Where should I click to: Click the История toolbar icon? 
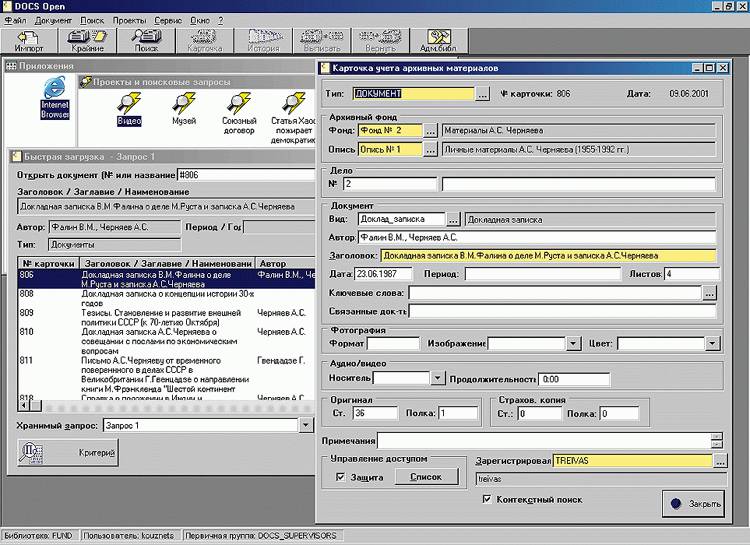(264, 40)
